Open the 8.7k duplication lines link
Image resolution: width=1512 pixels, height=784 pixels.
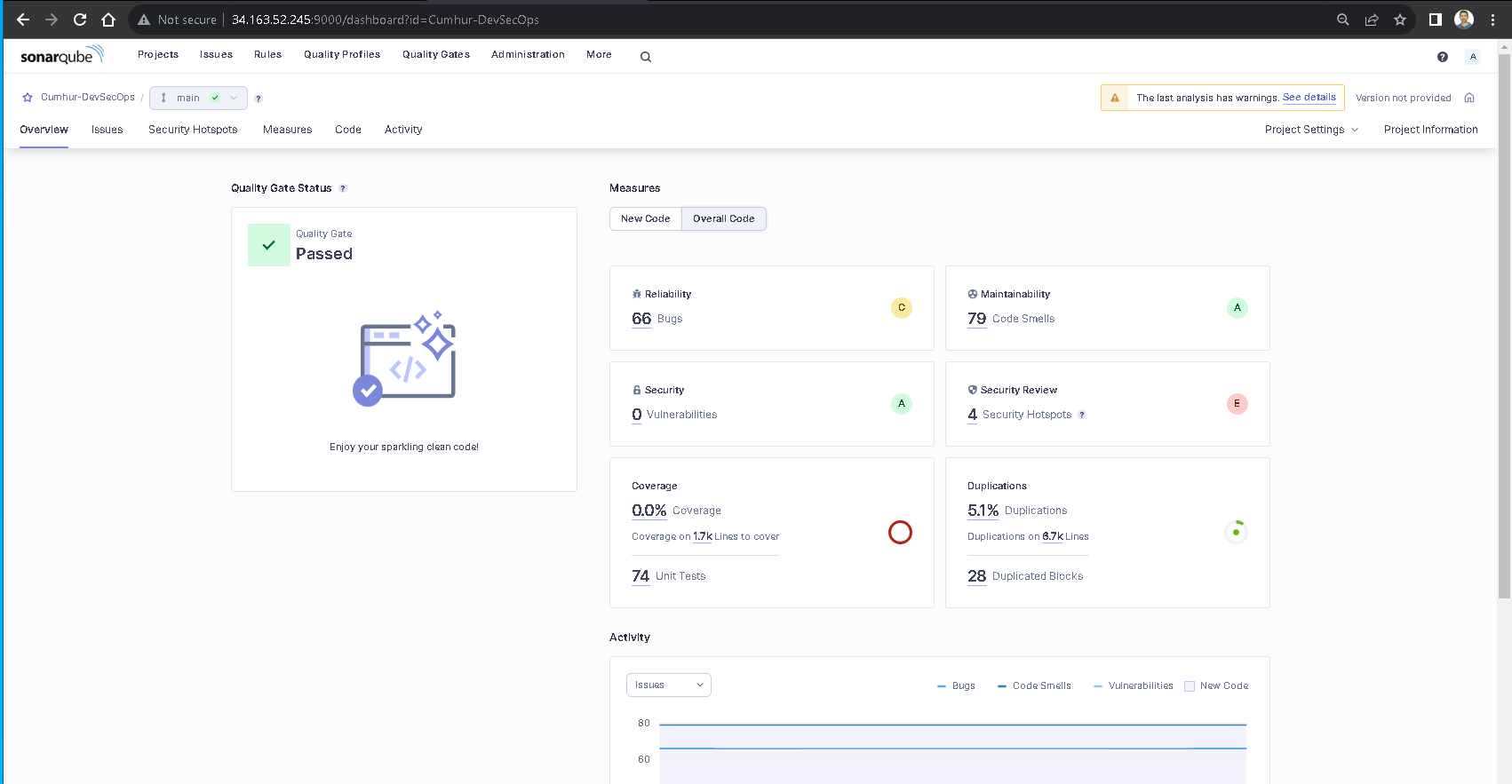pos(1053,536)
